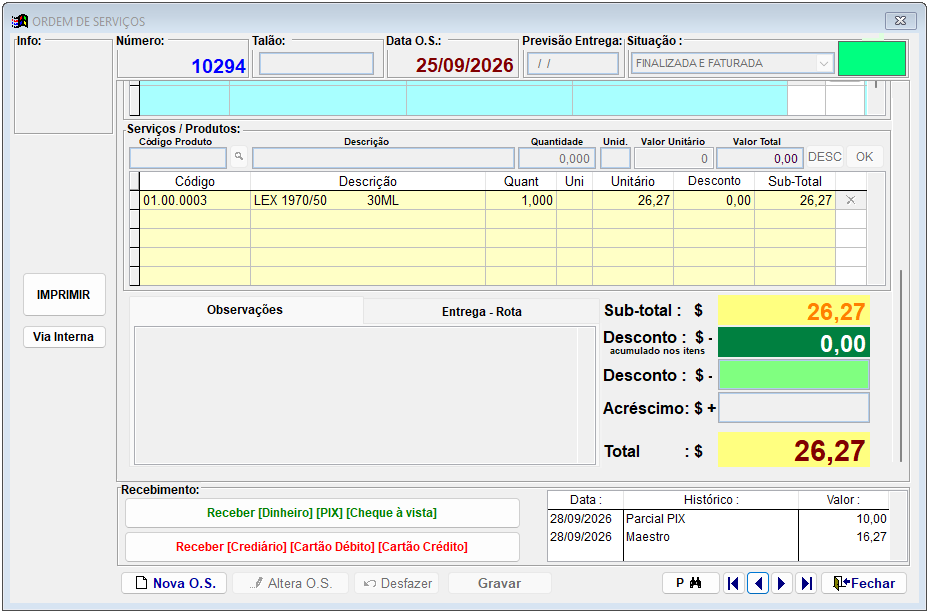Click the Talão input field

pyautogui.click(x=316, y=64)
